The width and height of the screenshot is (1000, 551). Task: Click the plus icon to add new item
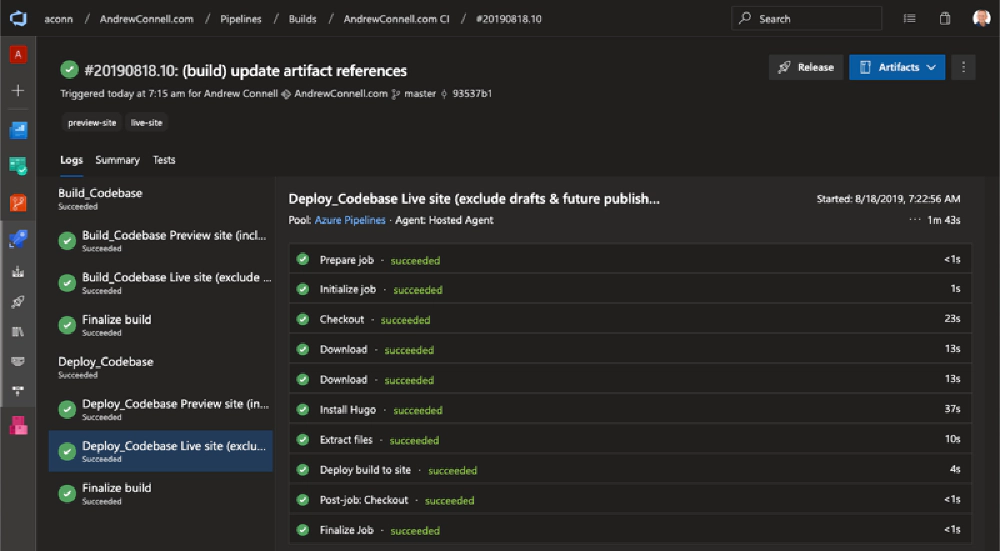pyautogui.click(x=18, y=91)
